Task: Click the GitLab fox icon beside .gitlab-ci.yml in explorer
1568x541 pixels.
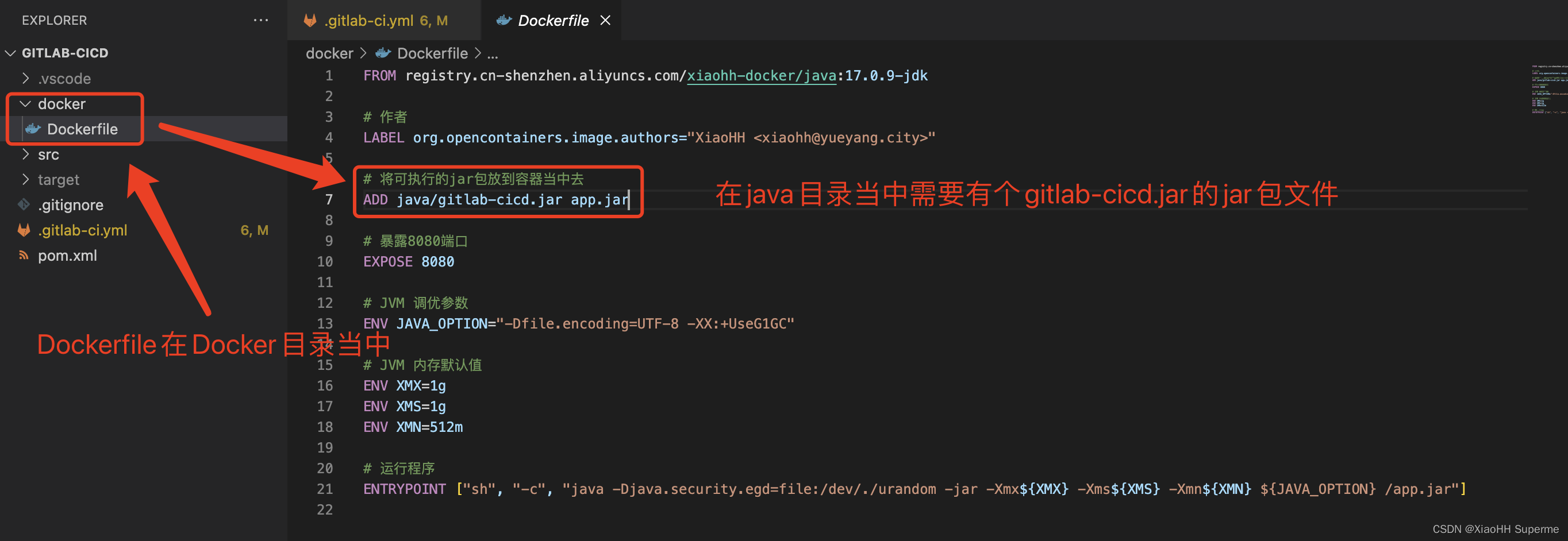Action: tap(24, 230)
